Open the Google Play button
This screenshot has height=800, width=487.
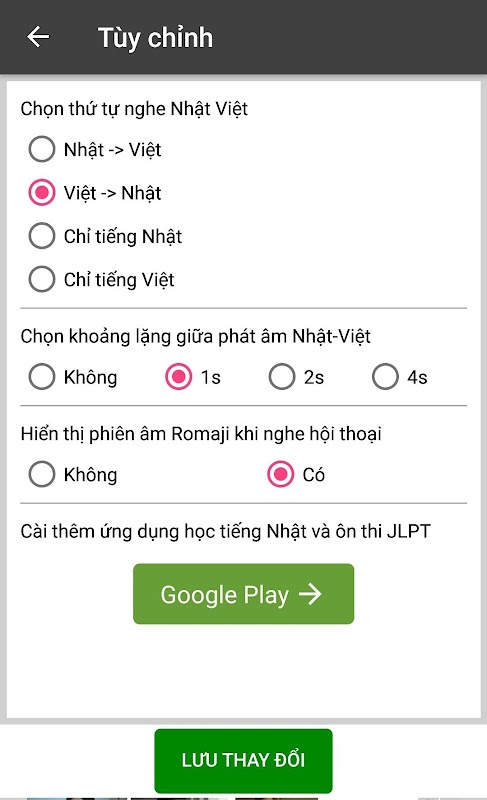click(x=243, y=593)
